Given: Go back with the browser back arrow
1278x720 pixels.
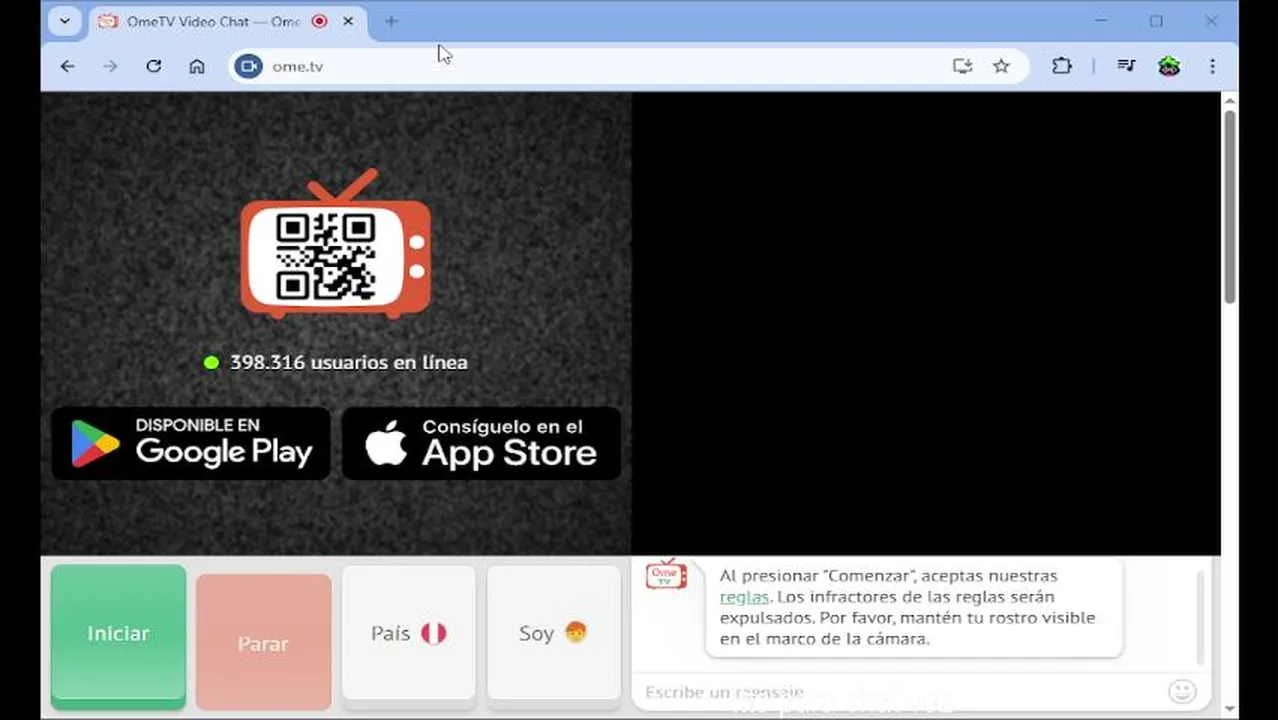Looking at the screenshot, I should click(67, 66).
